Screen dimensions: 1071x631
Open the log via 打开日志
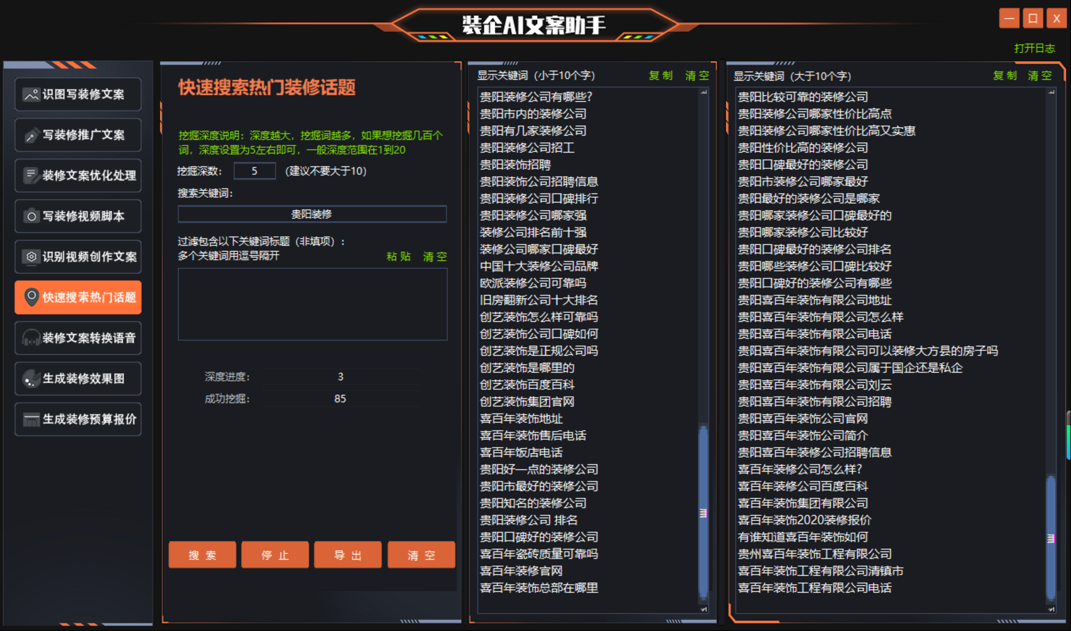click(x=1034, y=48)
